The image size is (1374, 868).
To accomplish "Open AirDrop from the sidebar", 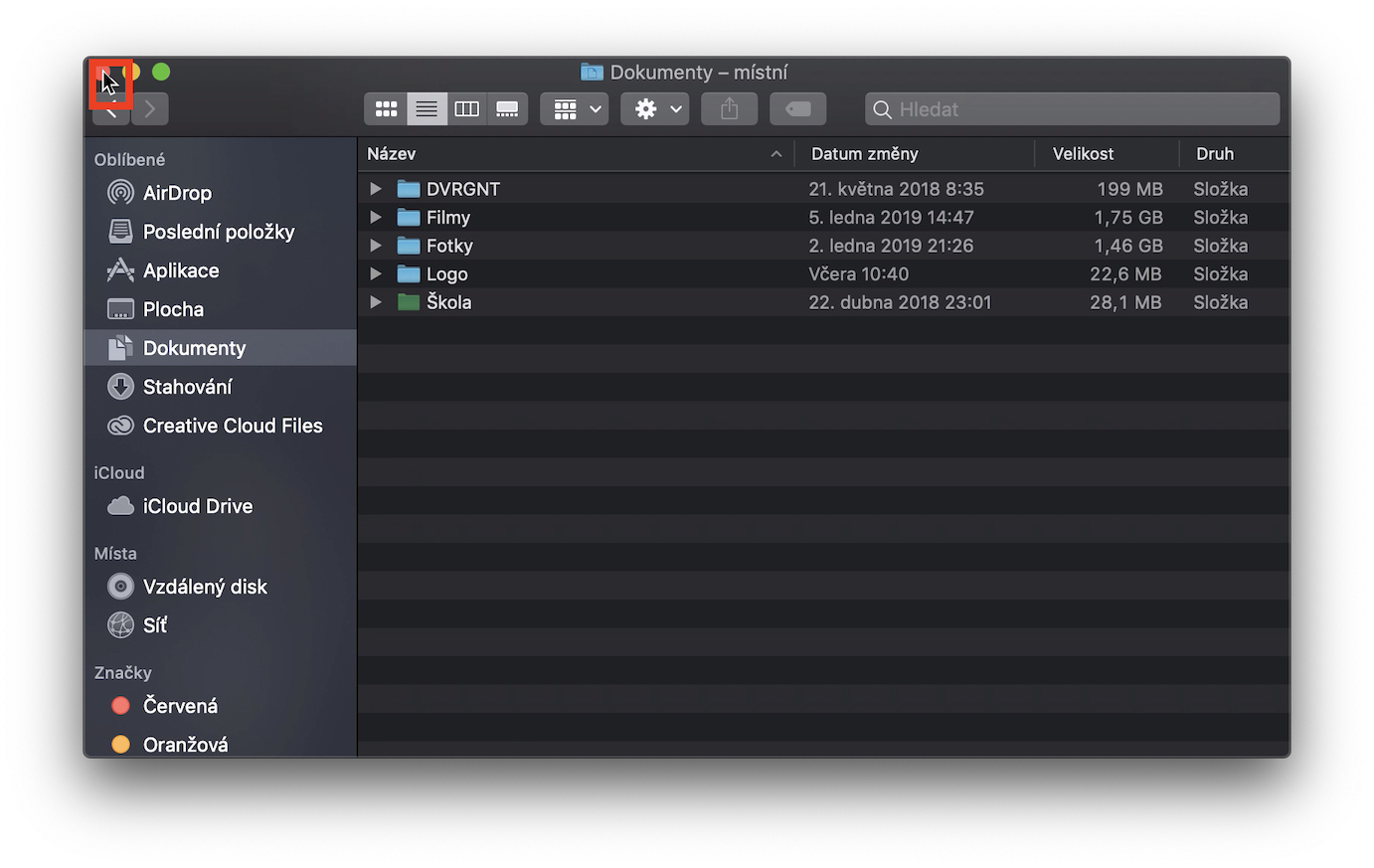I will pyautogui.click(x=177, y=193).
